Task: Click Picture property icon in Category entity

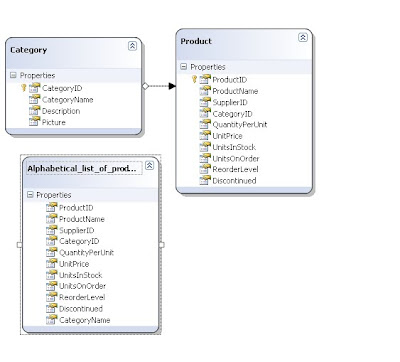Action: pyautogui.click(x=34, y=122)
